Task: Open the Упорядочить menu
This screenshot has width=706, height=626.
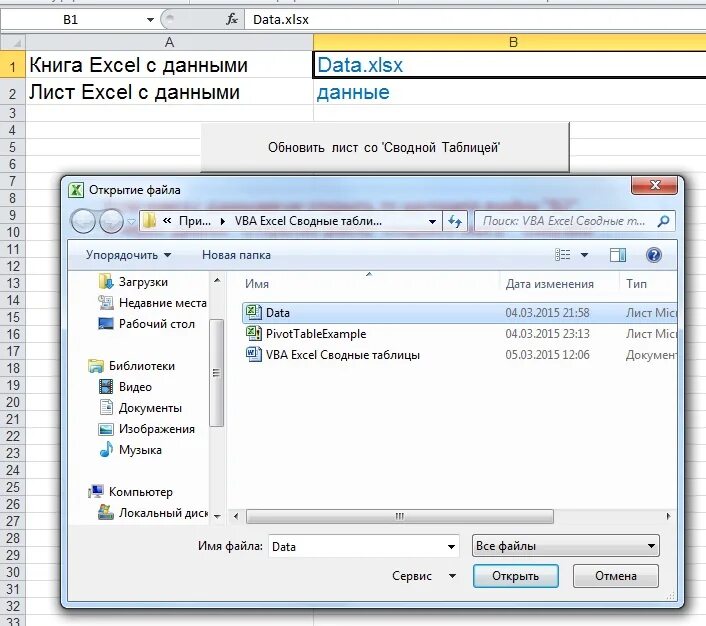Action: click(x=128, y=255)
